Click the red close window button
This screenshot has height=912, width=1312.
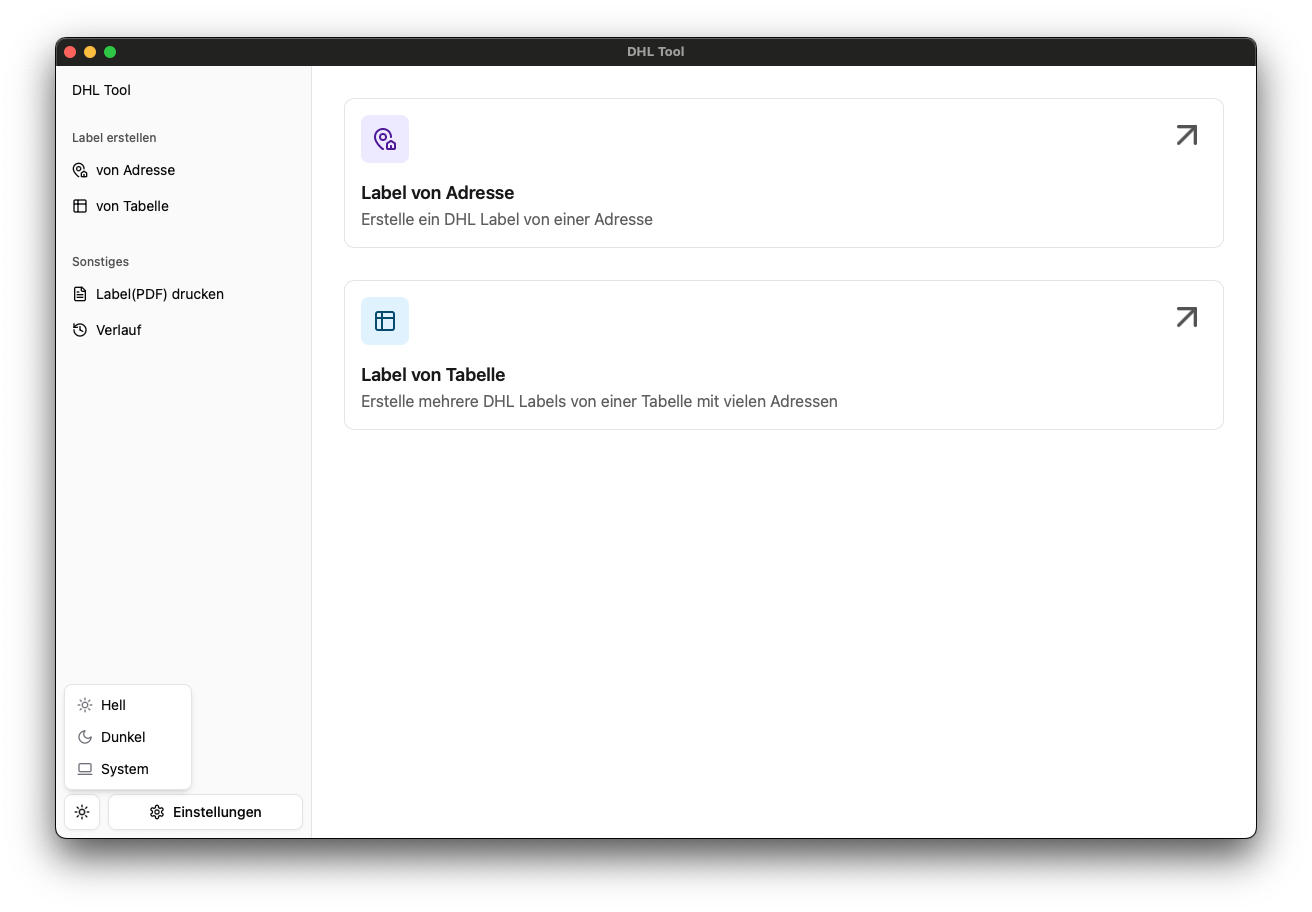tap(70, 52)
